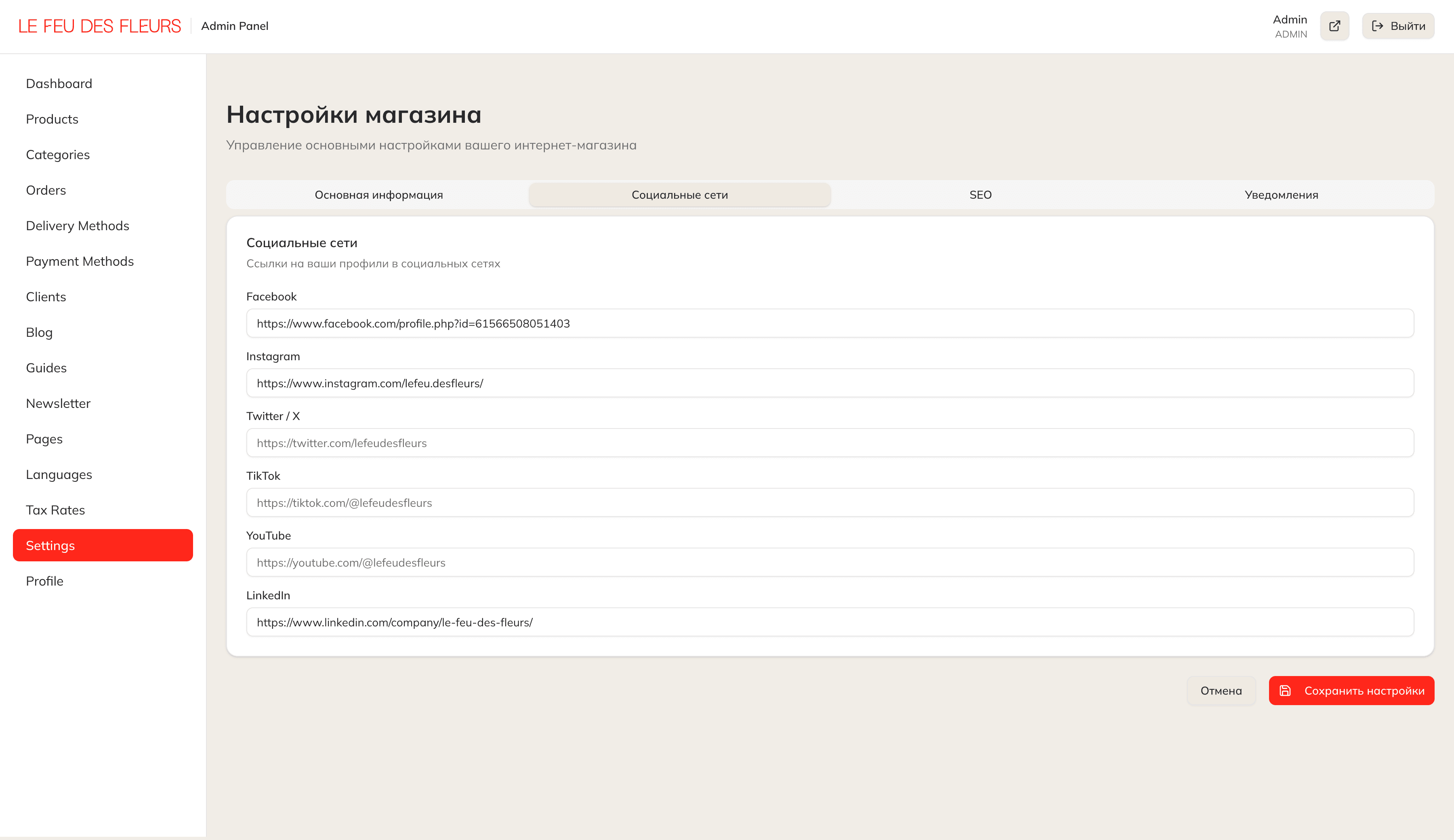
Task: Click the Twitter / X input field
Action: coord(829,443)
